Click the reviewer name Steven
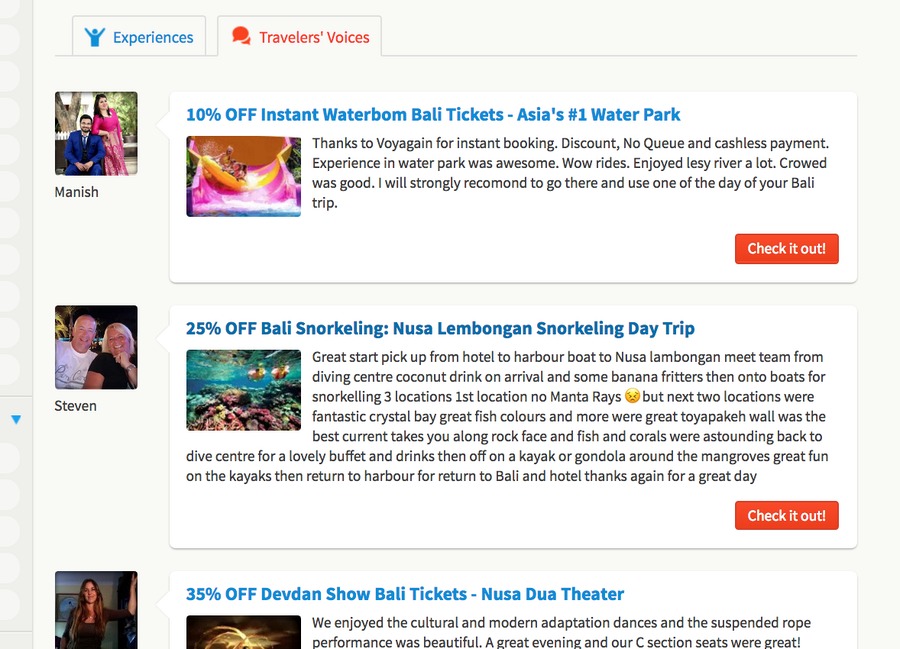 [75, 406]
